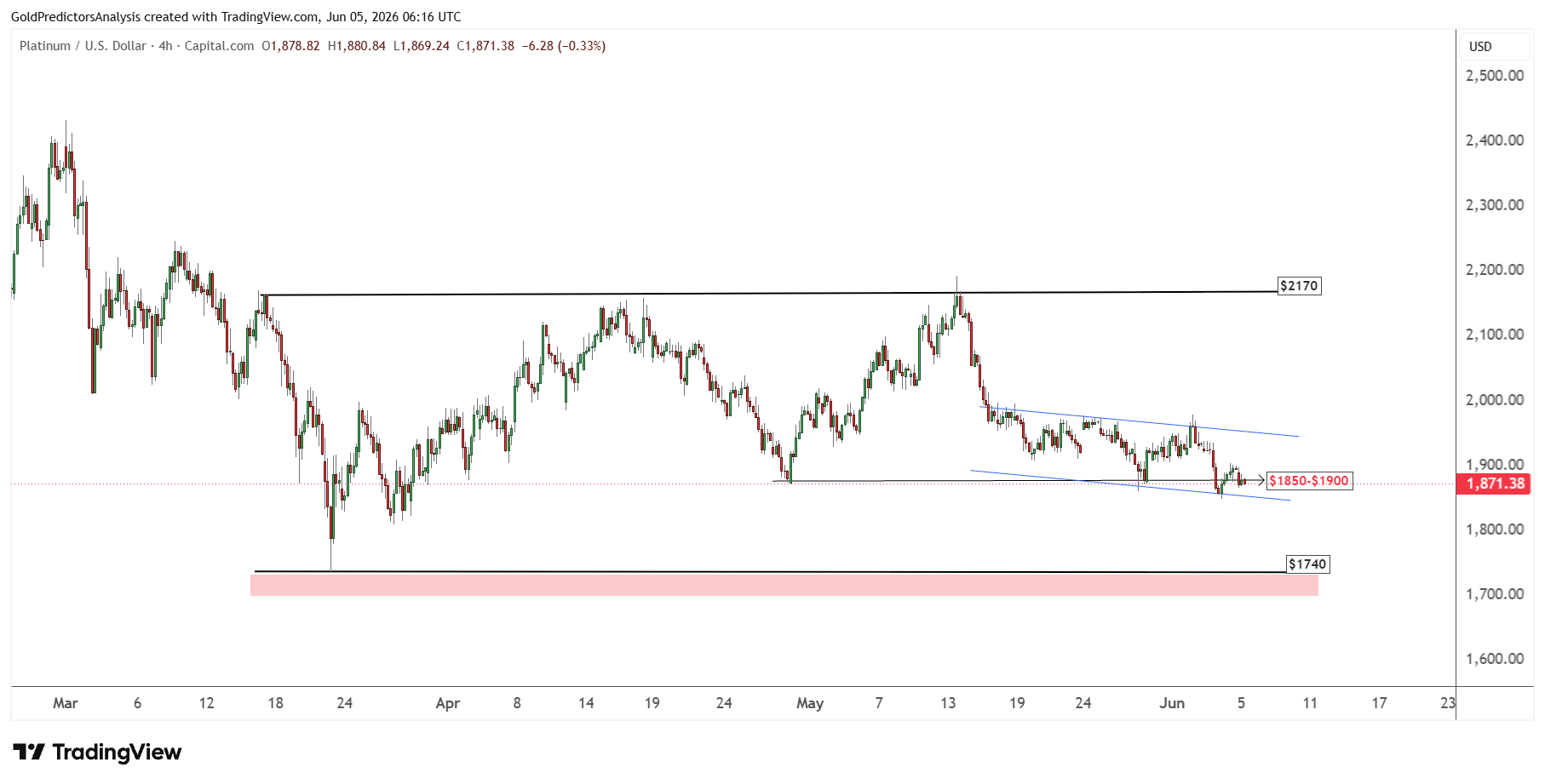Image resolution: width=1545 pixels, height=784 pixels.
Task: Click the pink support zone rectangle
Action: pyautogui.click(x=784, y=585)
